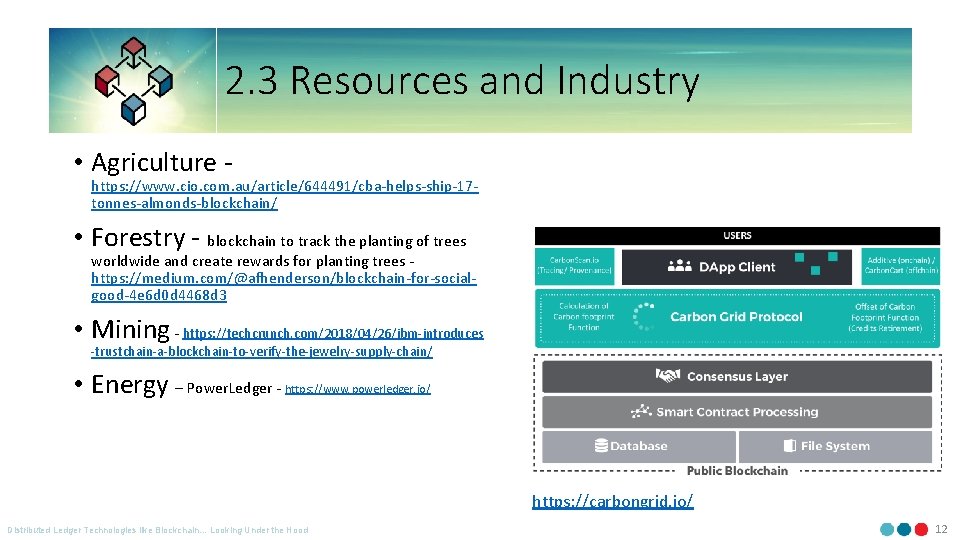
Task: Click the slide number 12
Action: click(x=941, y=529)
